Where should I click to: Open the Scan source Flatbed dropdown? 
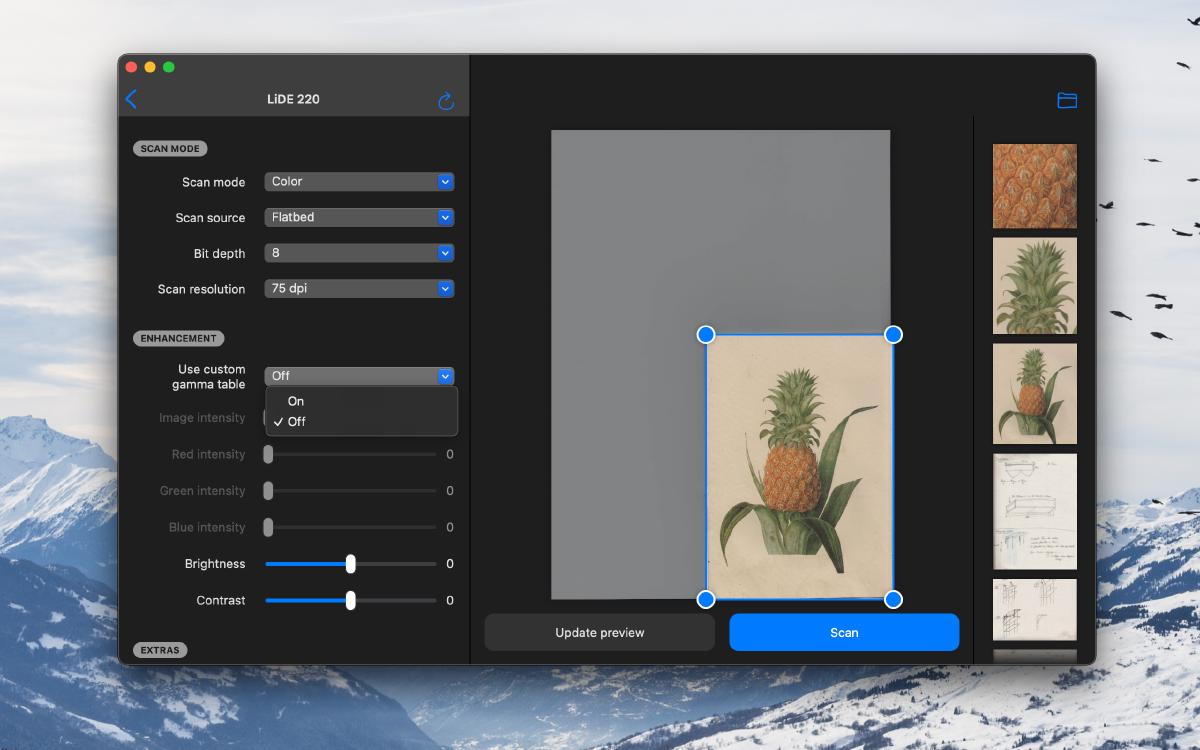pos(359,217)
